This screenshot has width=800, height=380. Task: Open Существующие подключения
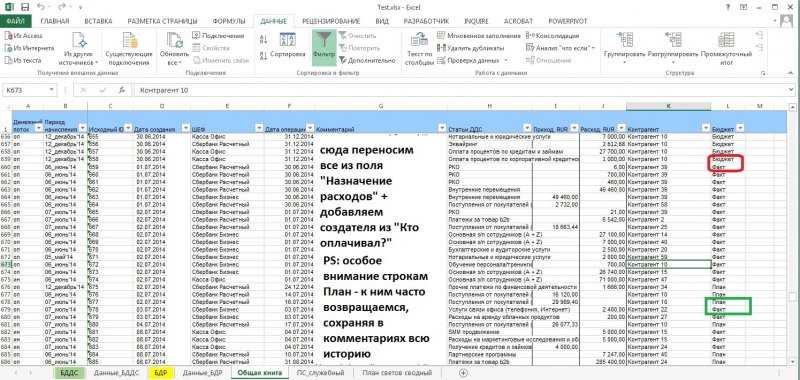[x=129, y=49]
